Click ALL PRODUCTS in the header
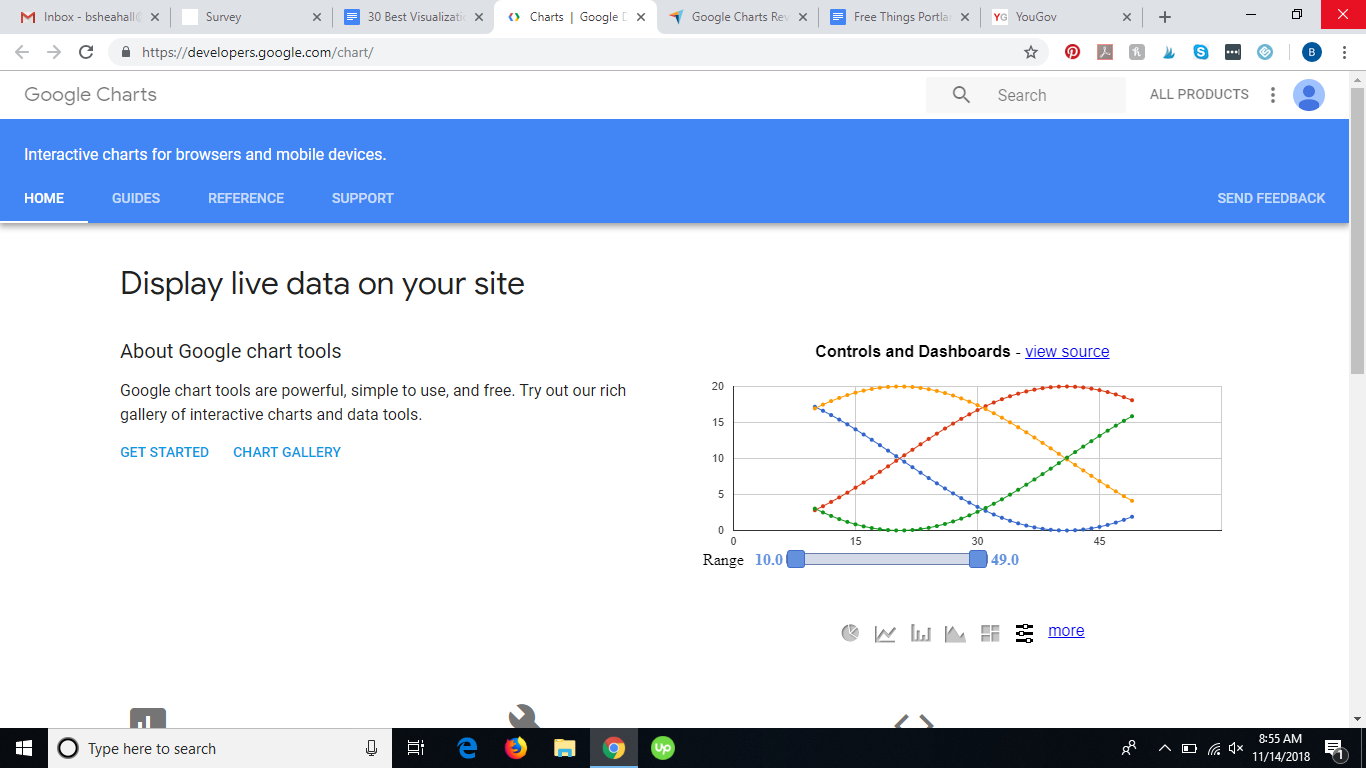The width and height of the screenshot is (1366, 768). [1199, 94]
